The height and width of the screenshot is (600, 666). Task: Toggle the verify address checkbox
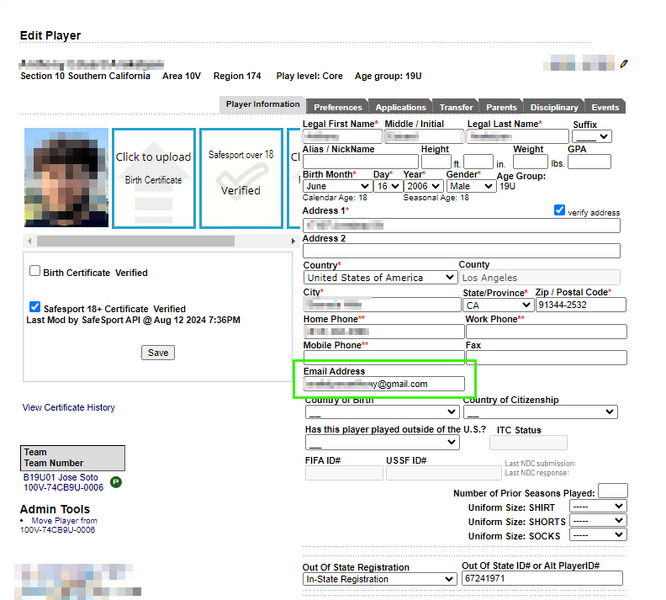tap(559, 210)
